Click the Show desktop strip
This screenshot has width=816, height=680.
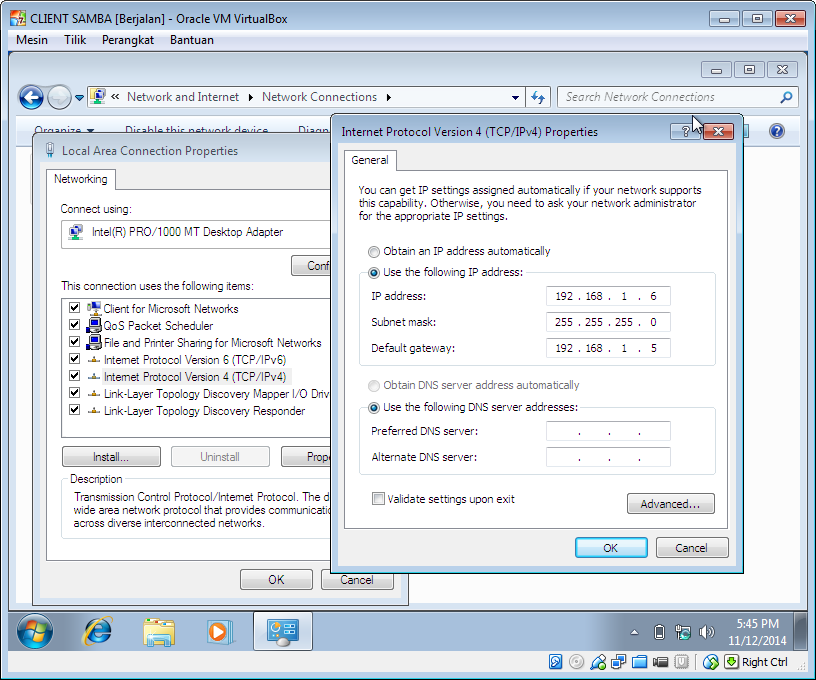point(801,631)
